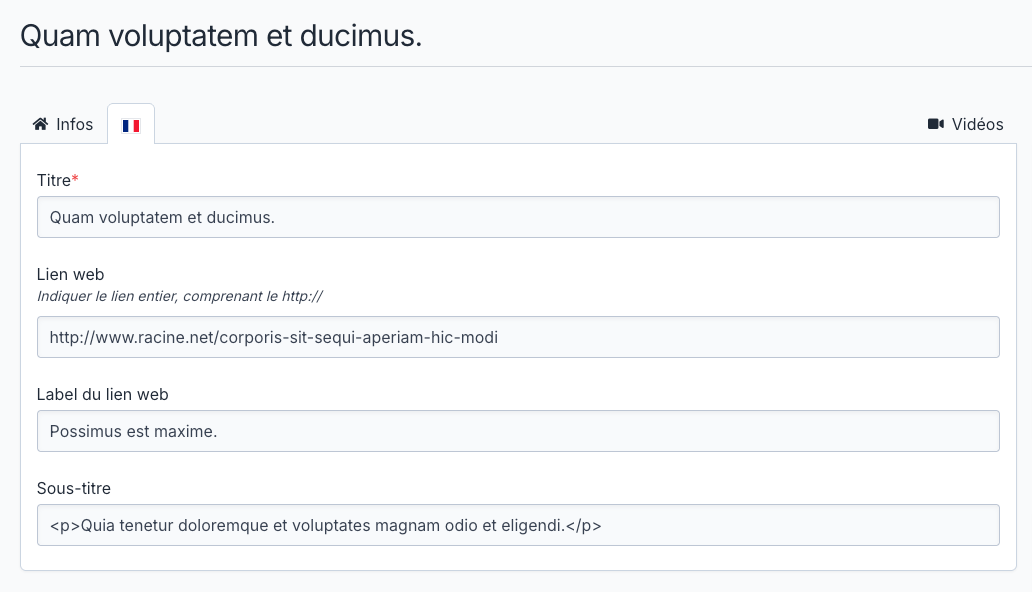Open the Vidéos tab
Screen dimensions: 1032x592
(966, 124)
